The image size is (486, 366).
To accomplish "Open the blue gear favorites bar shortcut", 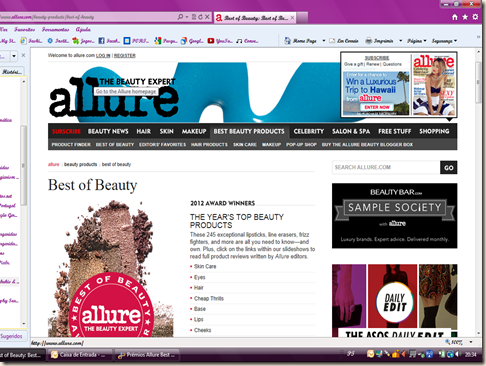I will 58,41.
